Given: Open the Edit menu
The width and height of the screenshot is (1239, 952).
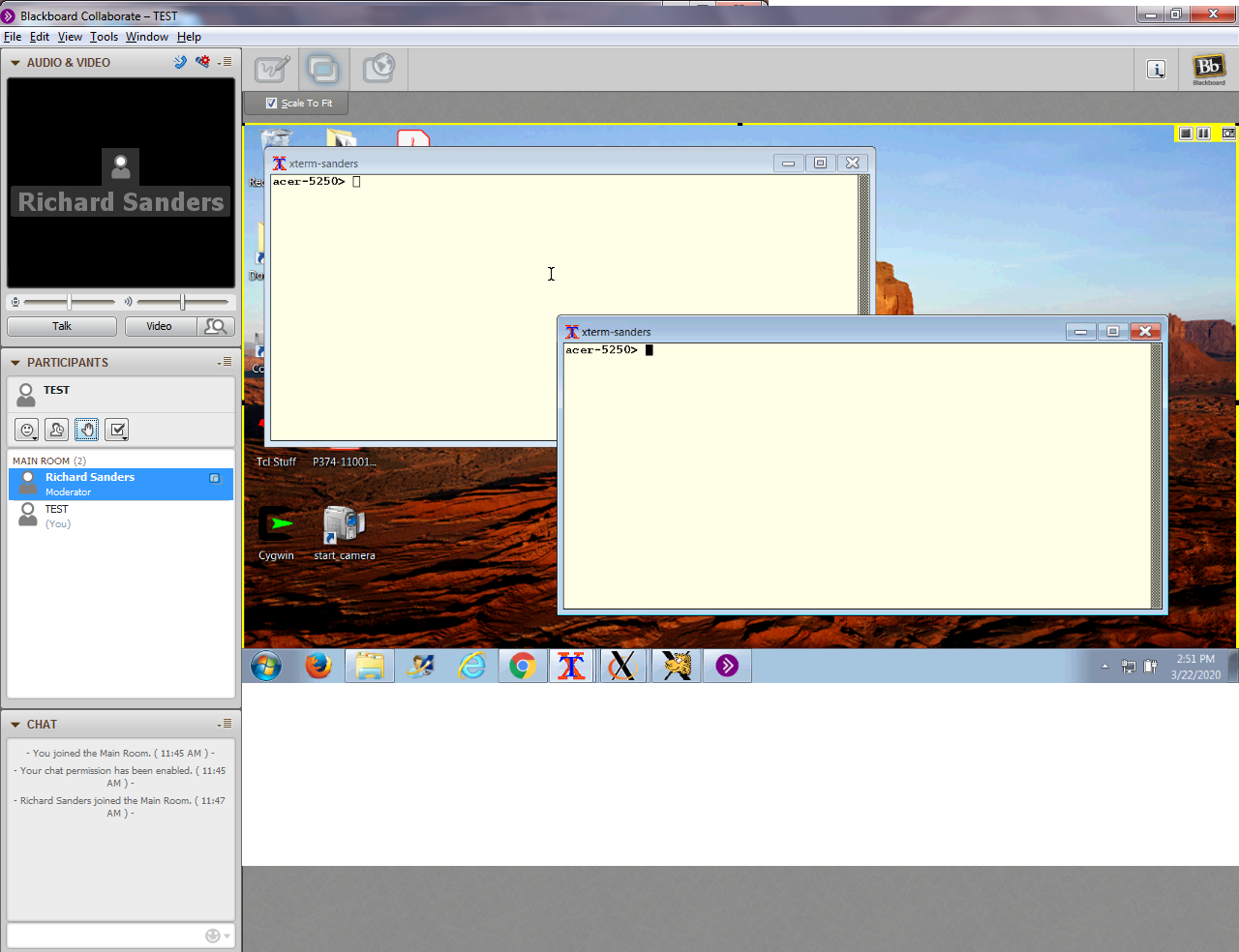Looking at the screenshot, I should [x=40, y=37].
